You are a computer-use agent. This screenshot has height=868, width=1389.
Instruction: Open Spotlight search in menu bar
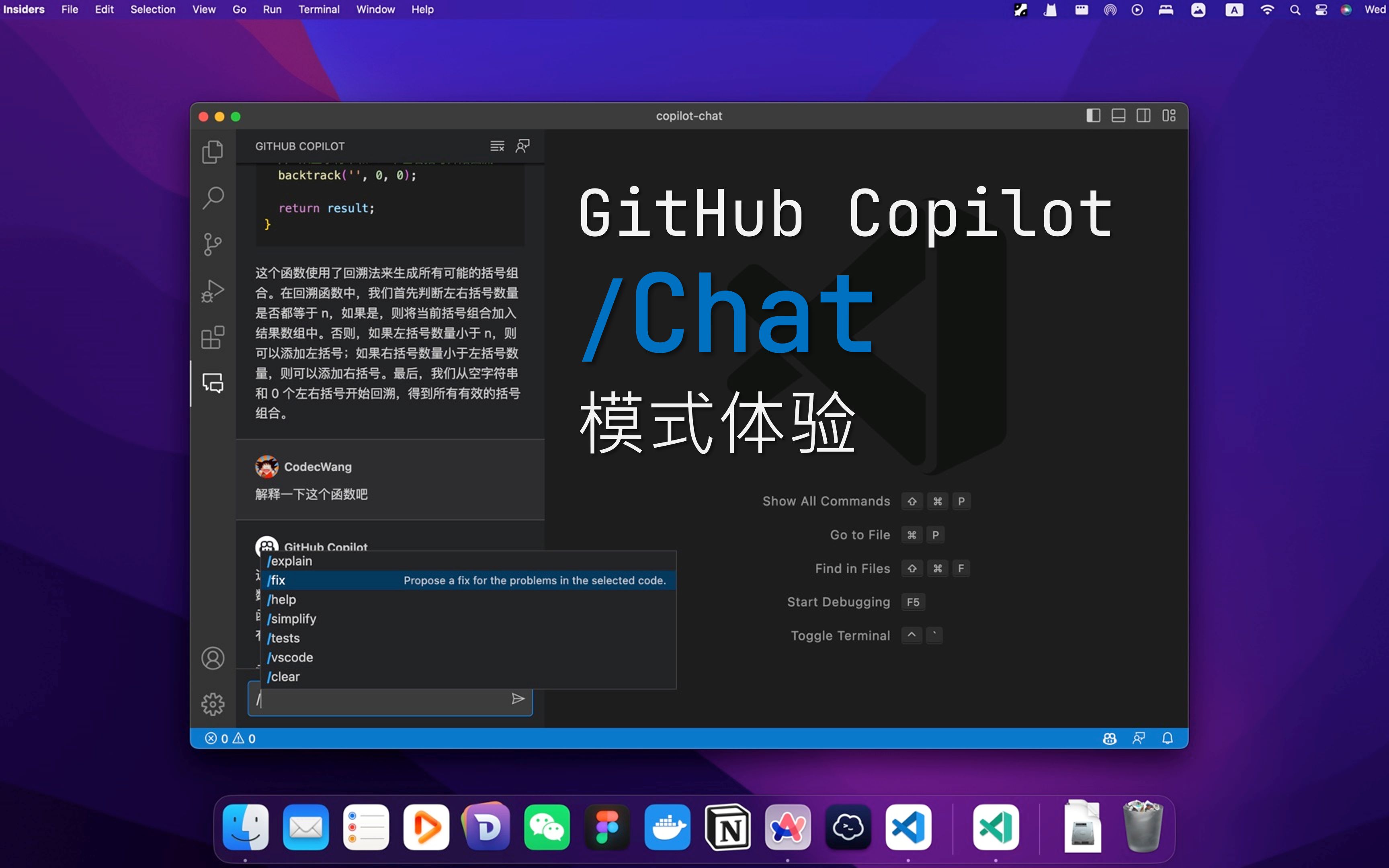point(1295,10)
